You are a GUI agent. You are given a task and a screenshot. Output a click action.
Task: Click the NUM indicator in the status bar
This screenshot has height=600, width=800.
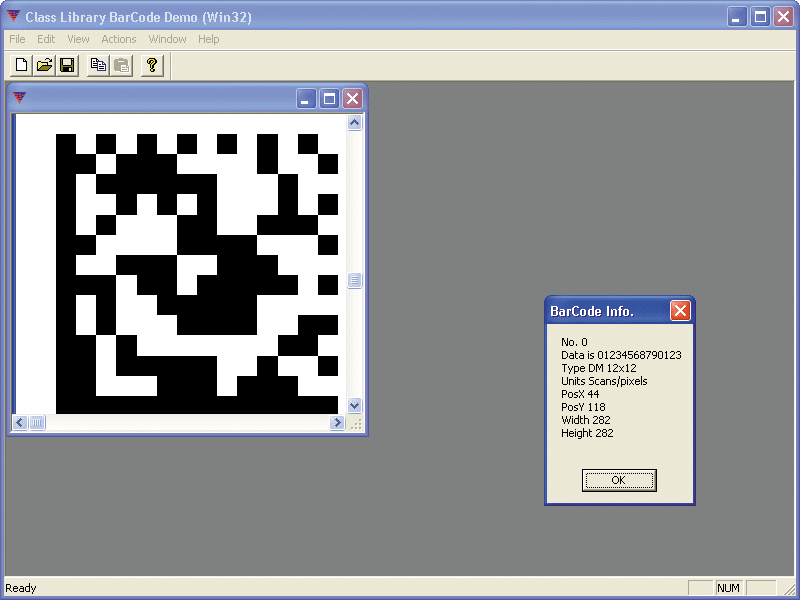click(x=729, y=588)
